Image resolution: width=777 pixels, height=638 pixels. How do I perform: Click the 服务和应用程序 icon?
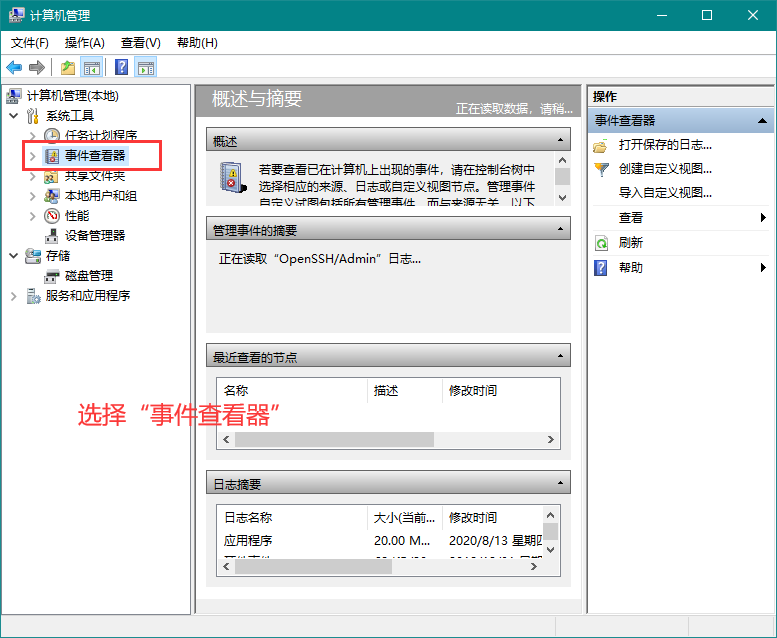33,296
